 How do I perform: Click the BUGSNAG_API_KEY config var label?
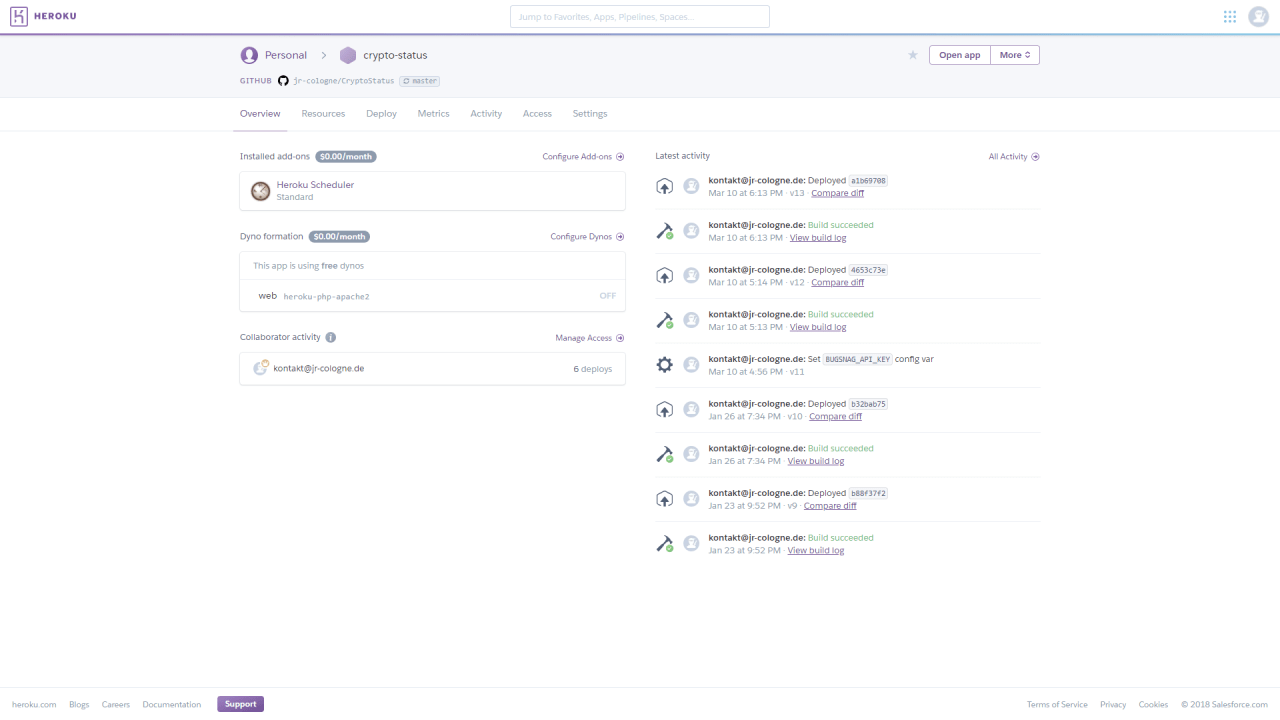pos(858,359)
